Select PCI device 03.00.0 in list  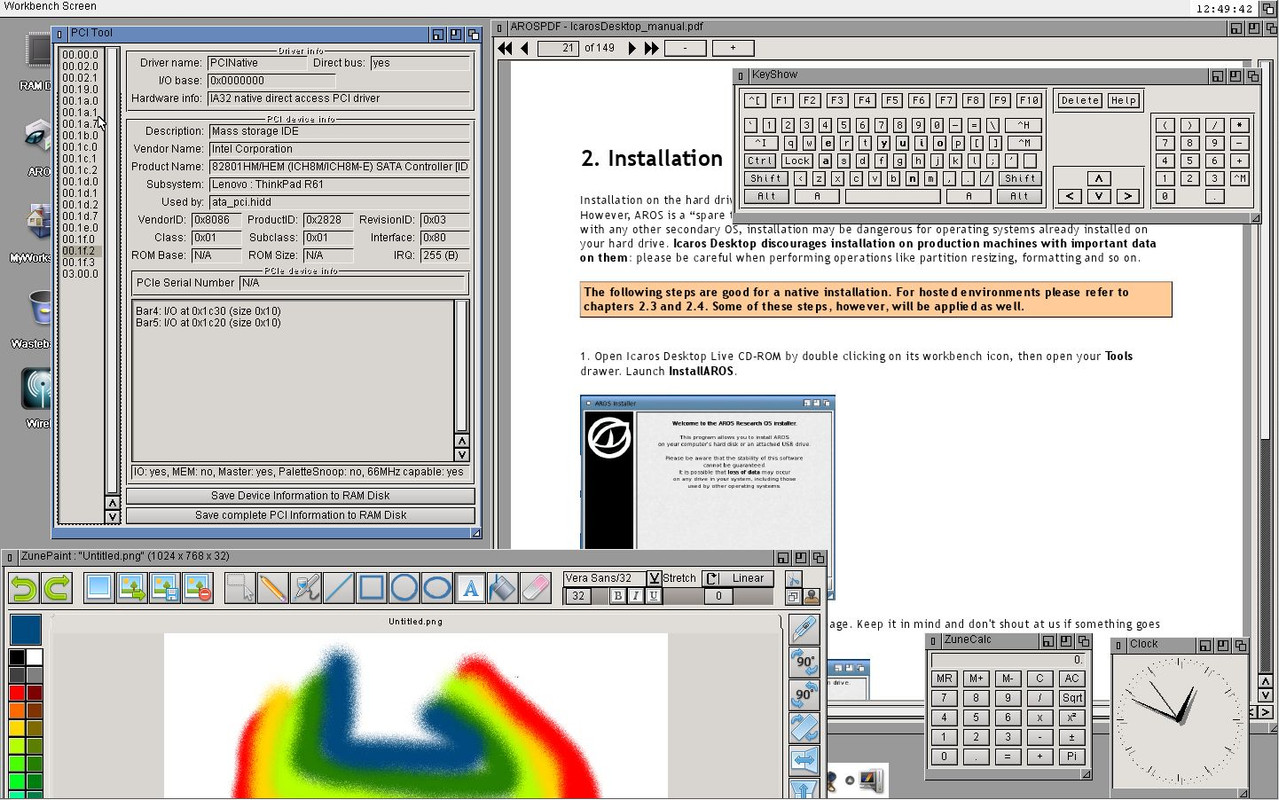click(x=81, y=274)
